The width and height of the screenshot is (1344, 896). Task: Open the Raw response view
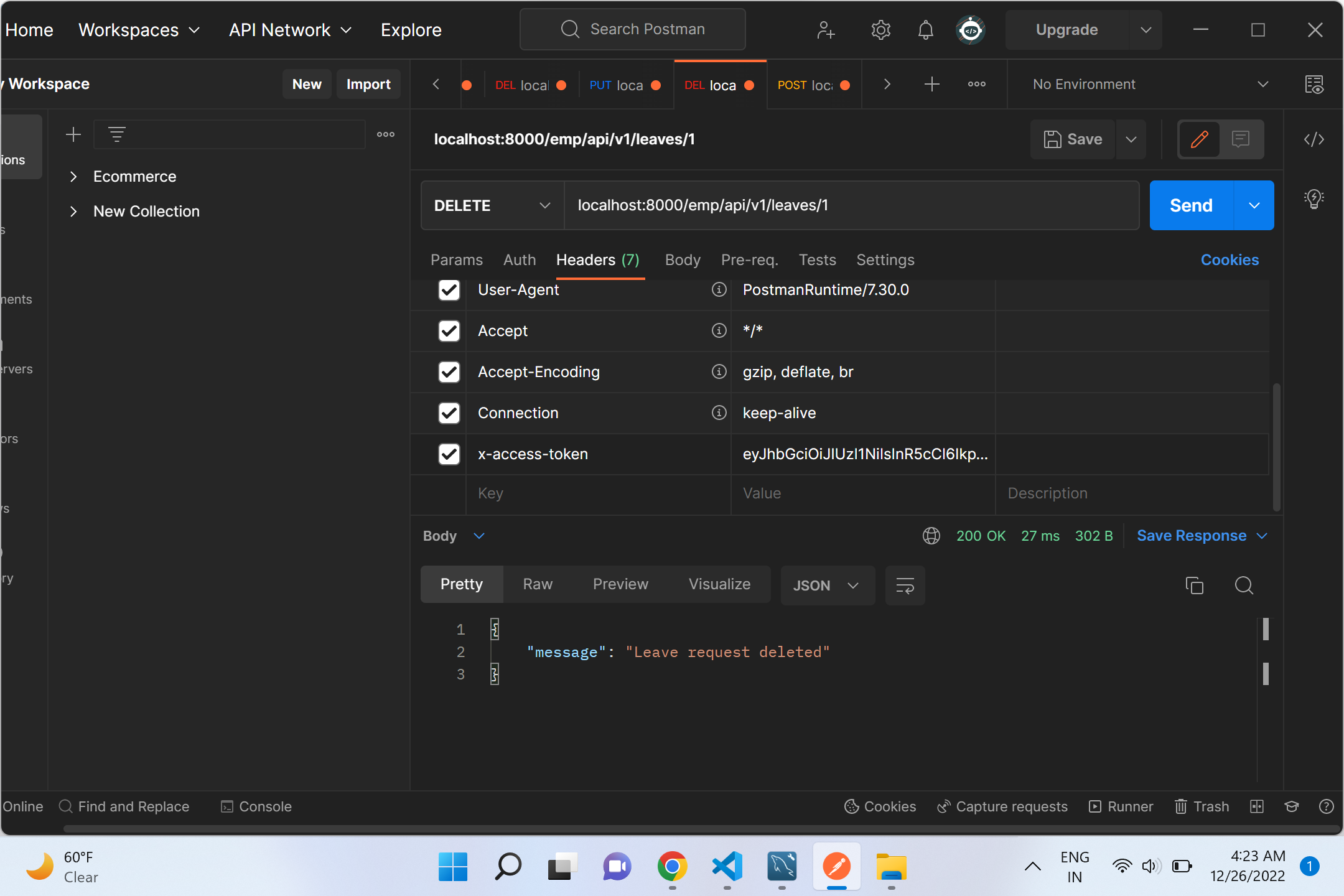click(x=536, y=584)
